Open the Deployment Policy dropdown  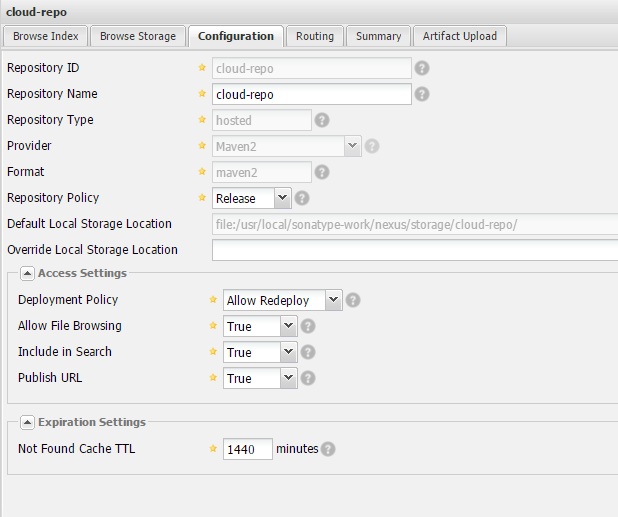(x=333, y=300)
